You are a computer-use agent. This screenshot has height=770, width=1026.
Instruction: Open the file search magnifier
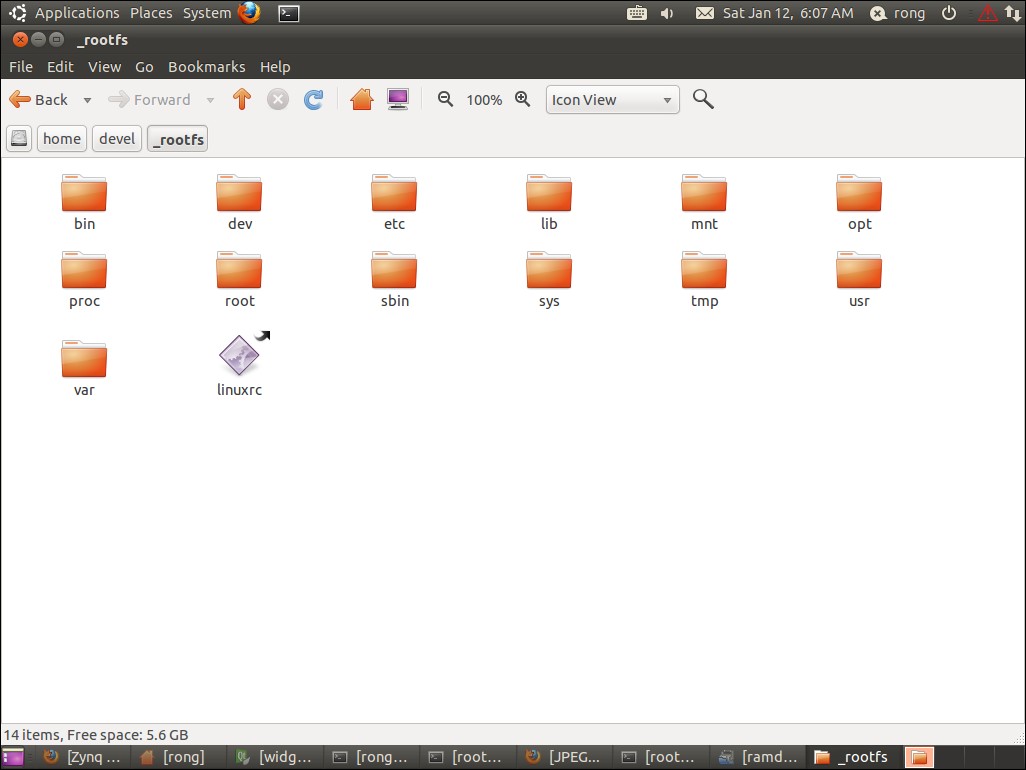coord(703,99)
